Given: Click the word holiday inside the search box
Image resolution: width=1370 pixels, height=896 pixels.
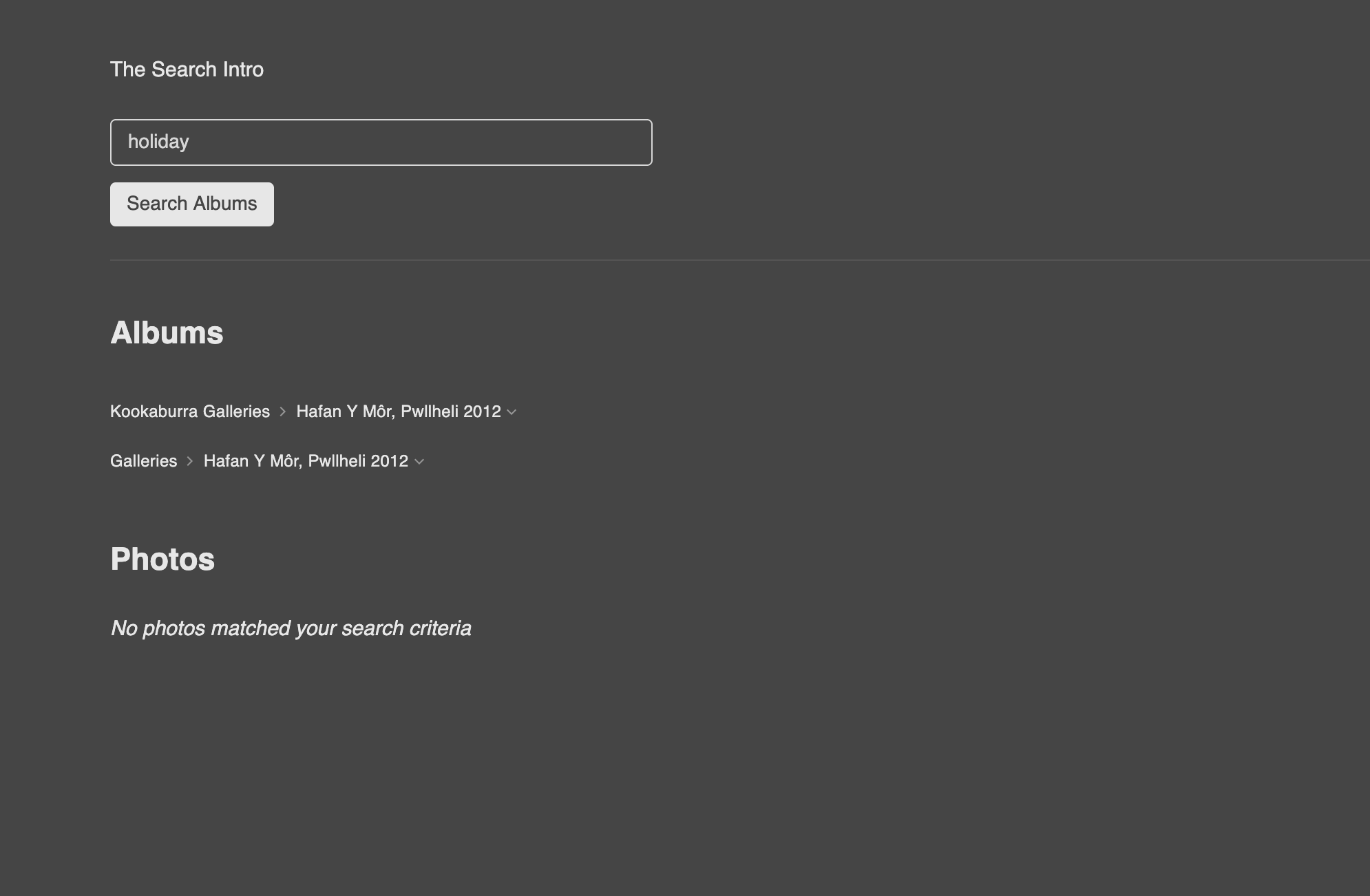Looking at the screenshot, I should [158, 142].
